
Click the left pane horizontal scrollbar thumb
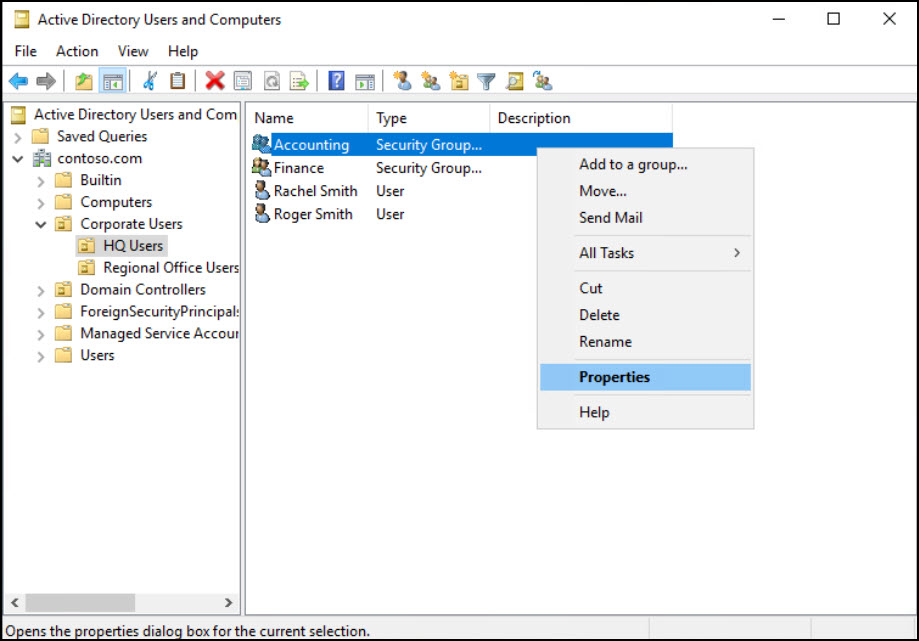pyautogui.click(x=80, y=603)
